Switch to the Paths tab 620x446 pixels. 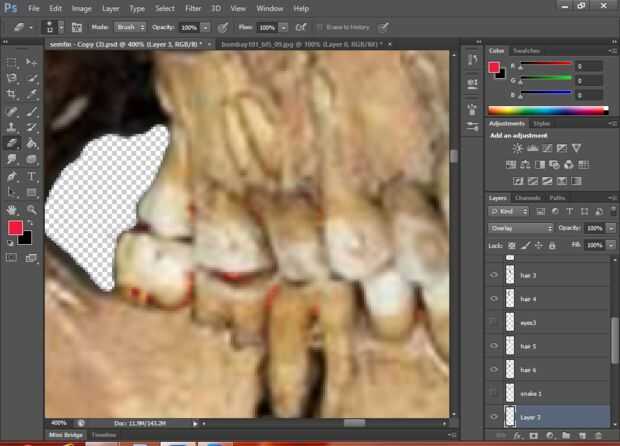pos(557,198)
